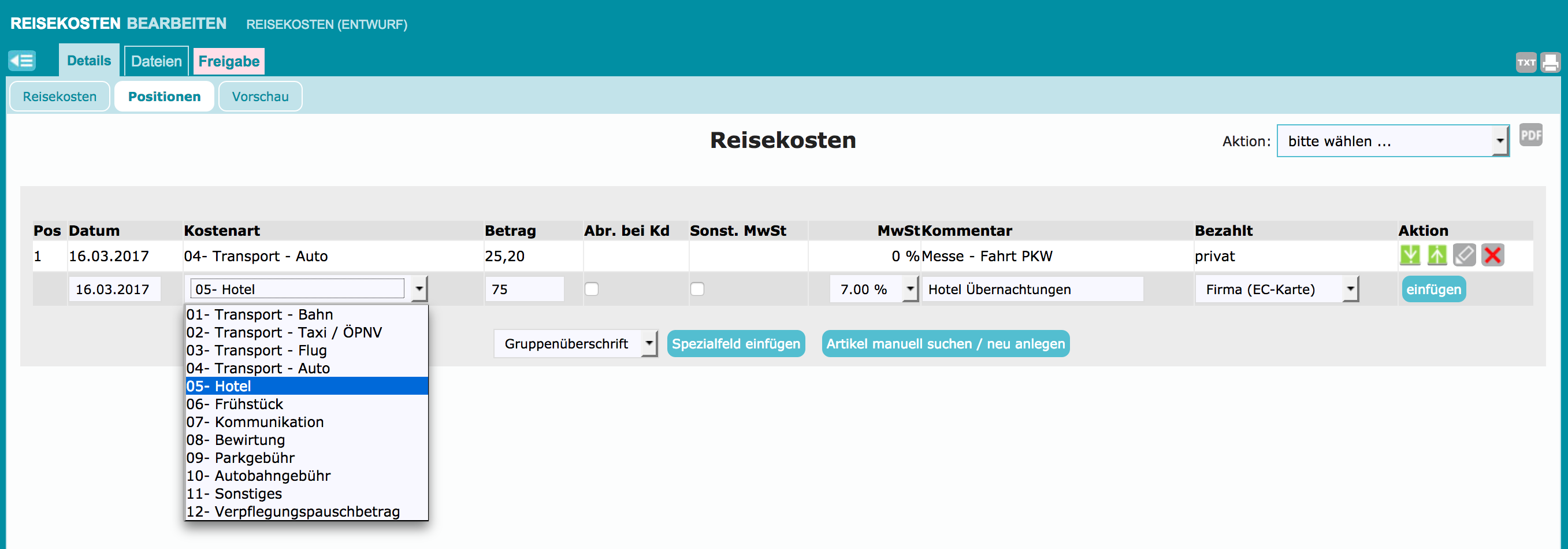The width and height of the screenshot is (1568, 549).
Task: Toggle the sidebar menu icon
Action: [22, 61]
